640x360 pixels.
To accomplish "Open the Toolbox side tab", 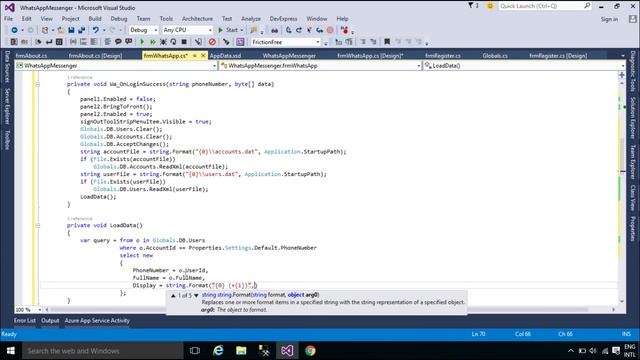I will pyautogui.click(x=7, y=140).
